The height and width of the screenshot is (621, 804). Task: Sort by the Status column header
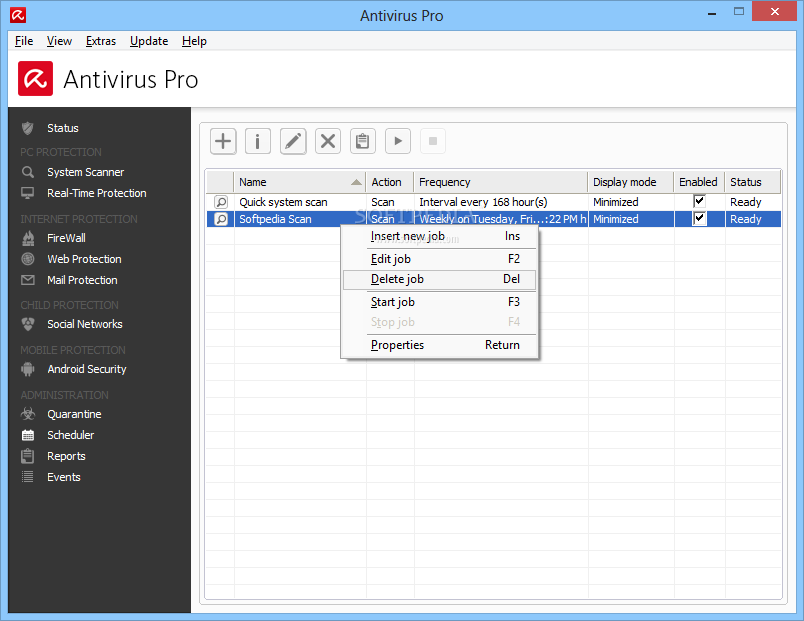click(753, 182)
